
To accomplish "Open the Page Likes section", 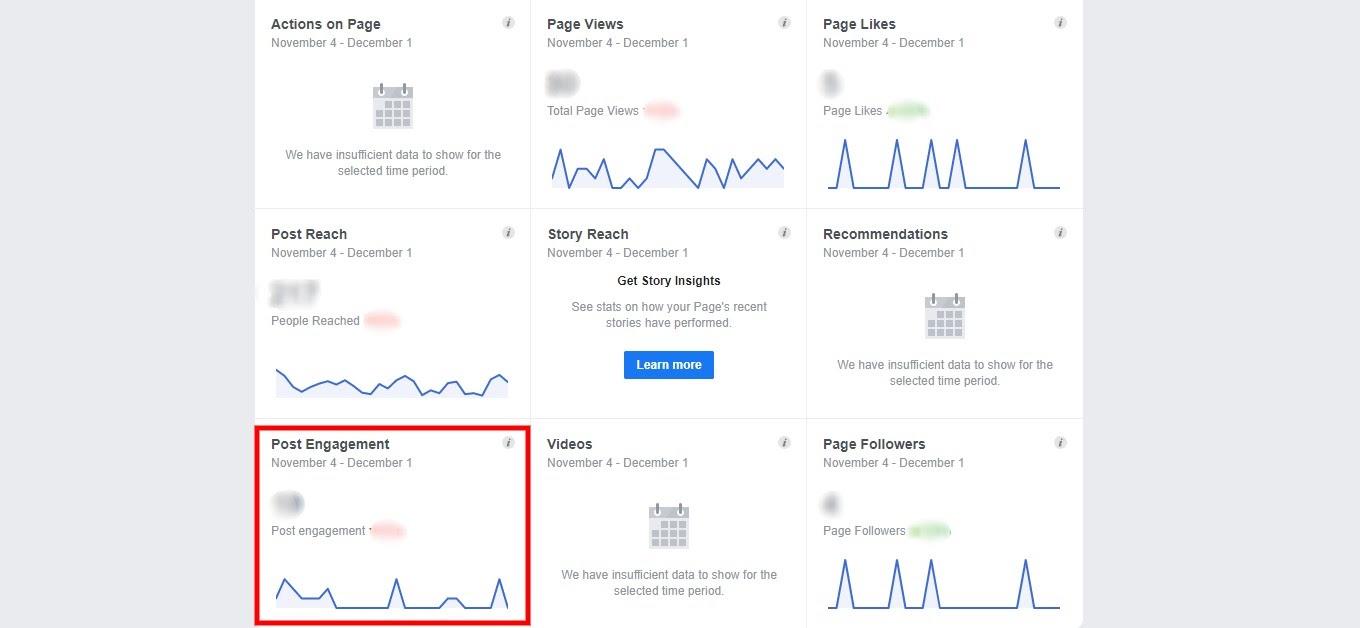I will point(859,24).
